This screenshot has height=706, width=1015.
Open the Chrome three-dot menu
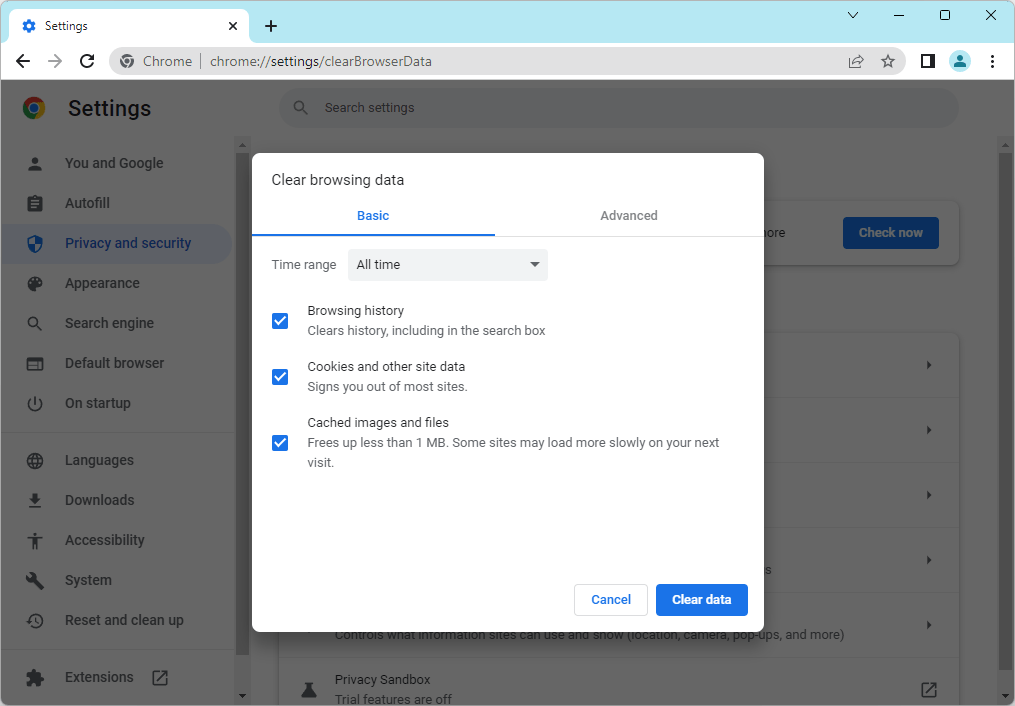point(992,61)
